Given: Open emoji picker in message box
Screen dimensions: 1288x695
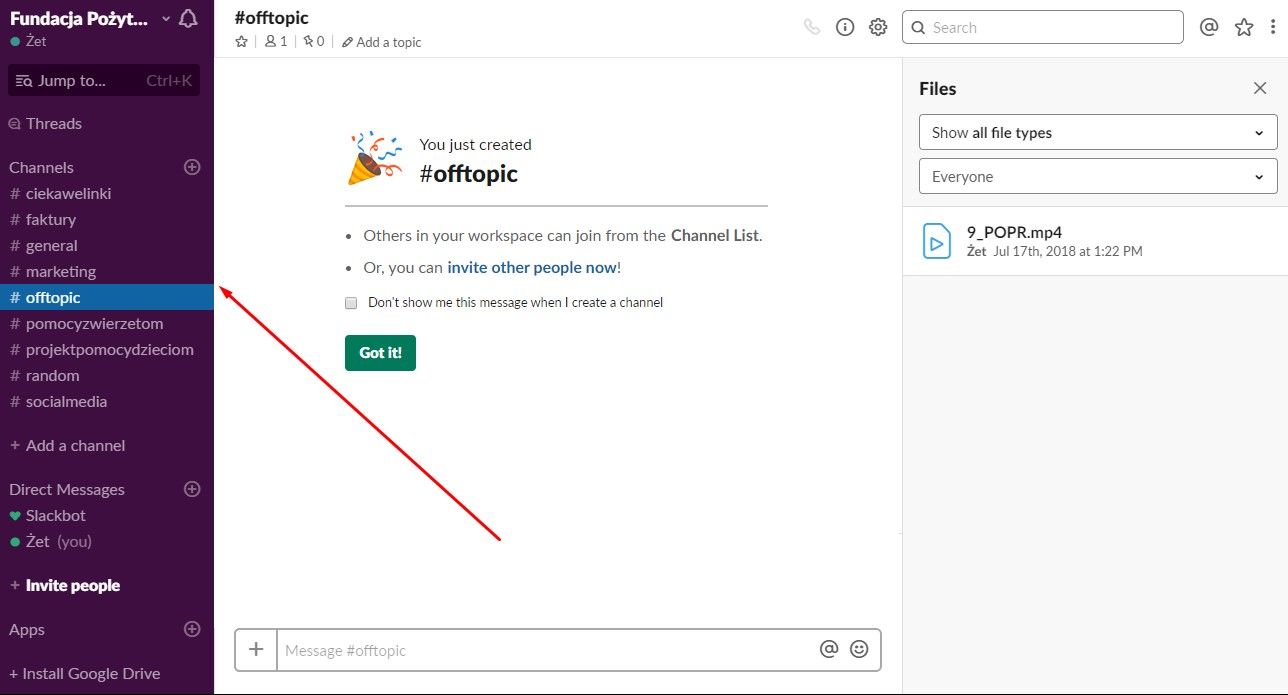Looking at the screenshot, I should [859, 649].
